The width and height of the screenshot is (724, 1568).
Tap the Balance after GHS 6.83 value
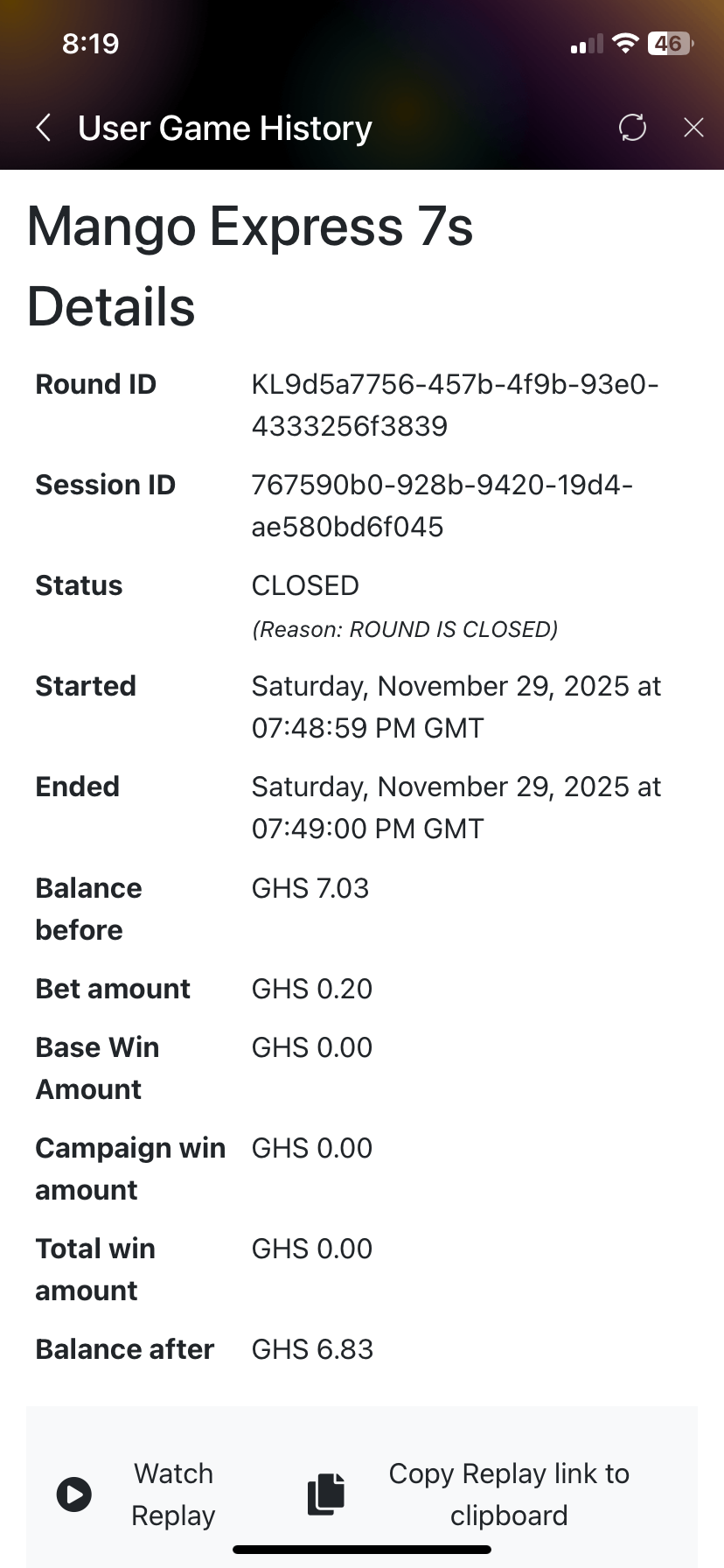(x=312, y=1349)
